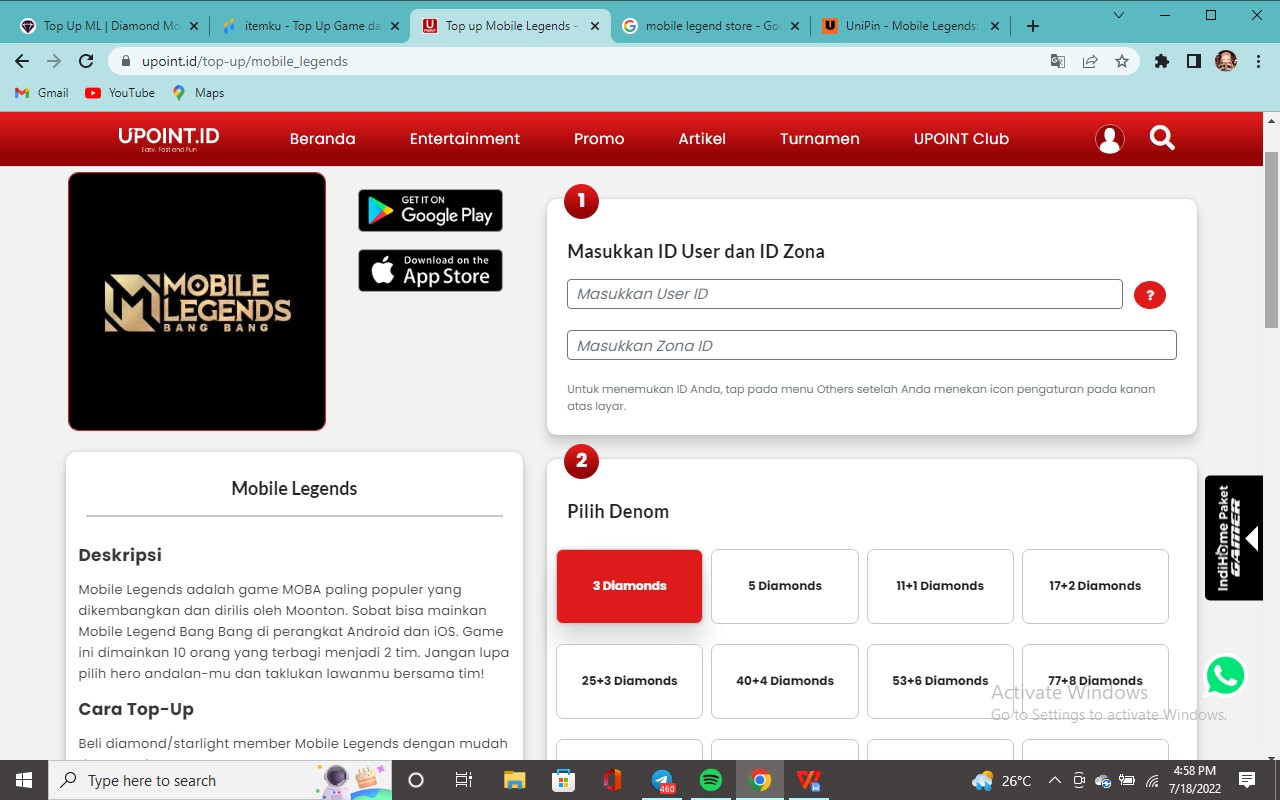Click the share page icon
Viewport: 1280px width, 800px height.
tap(1090, 61)
